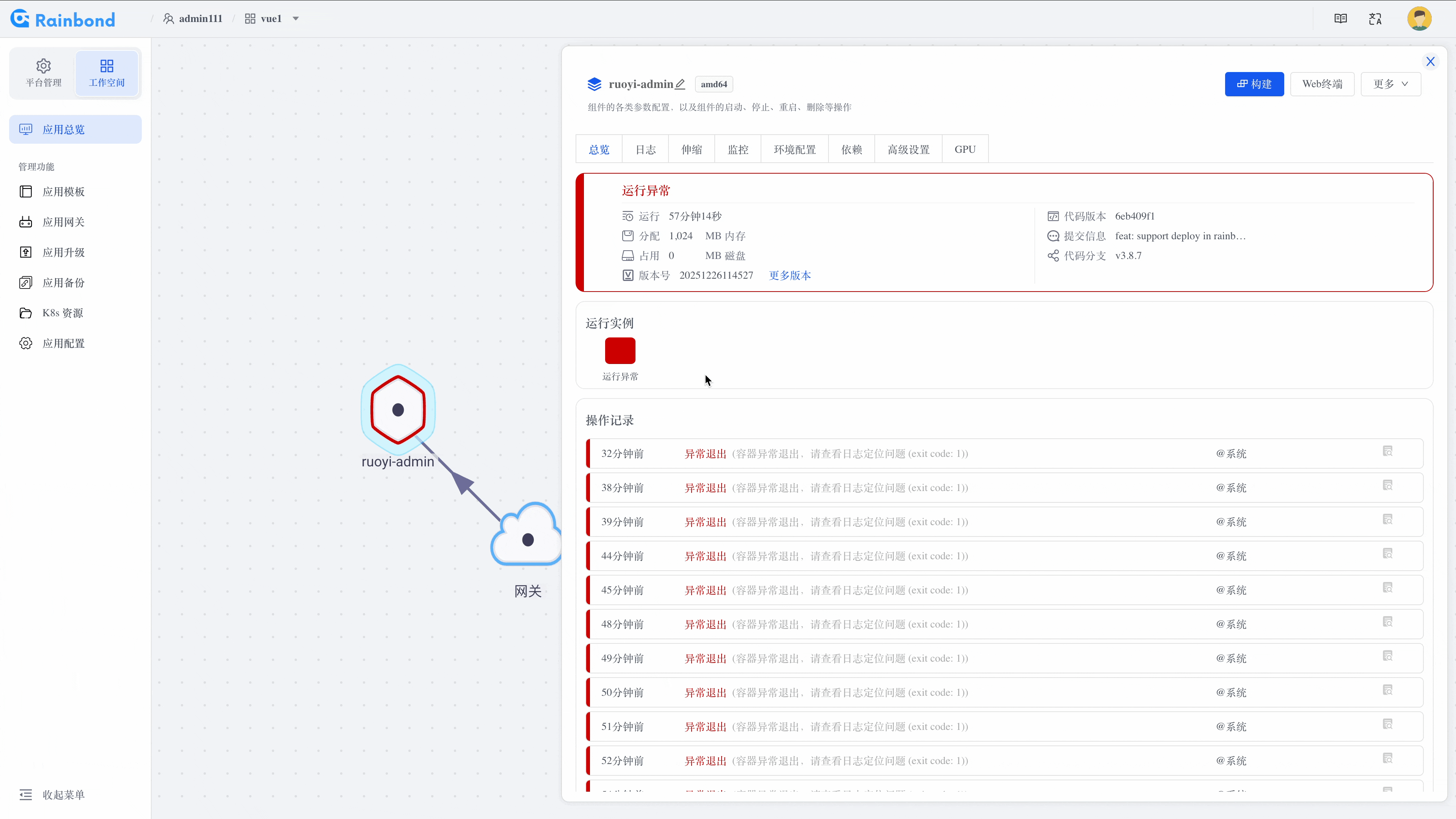
Task: Click the edit pencil next to ruoyi-admin
Action: click(x=680, y=84)
